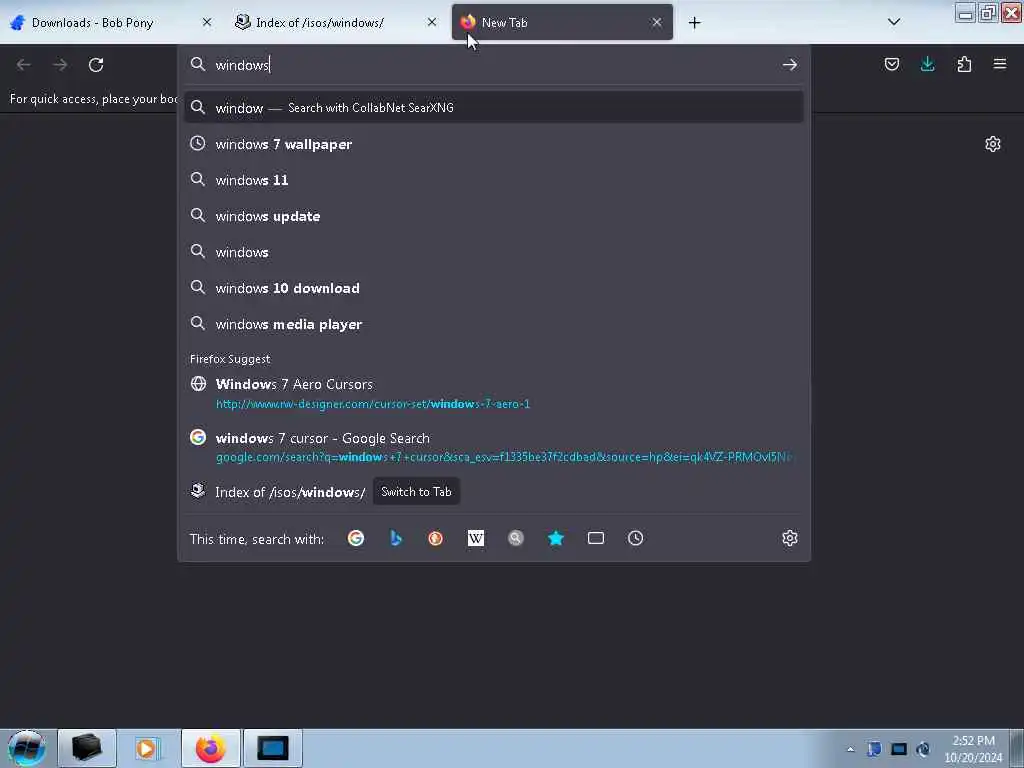Search this time with Wikipedia icon

475,538
